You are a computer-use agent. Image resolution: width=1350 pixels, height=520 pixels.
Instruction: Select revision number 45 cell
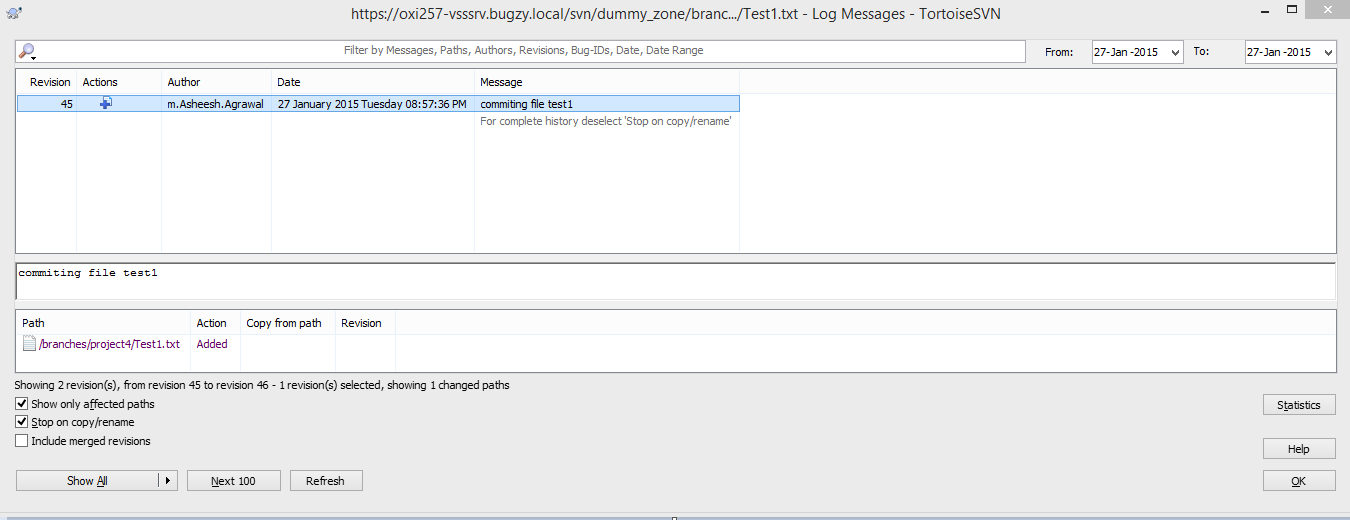pyautogui.click(x=66, y=104)
